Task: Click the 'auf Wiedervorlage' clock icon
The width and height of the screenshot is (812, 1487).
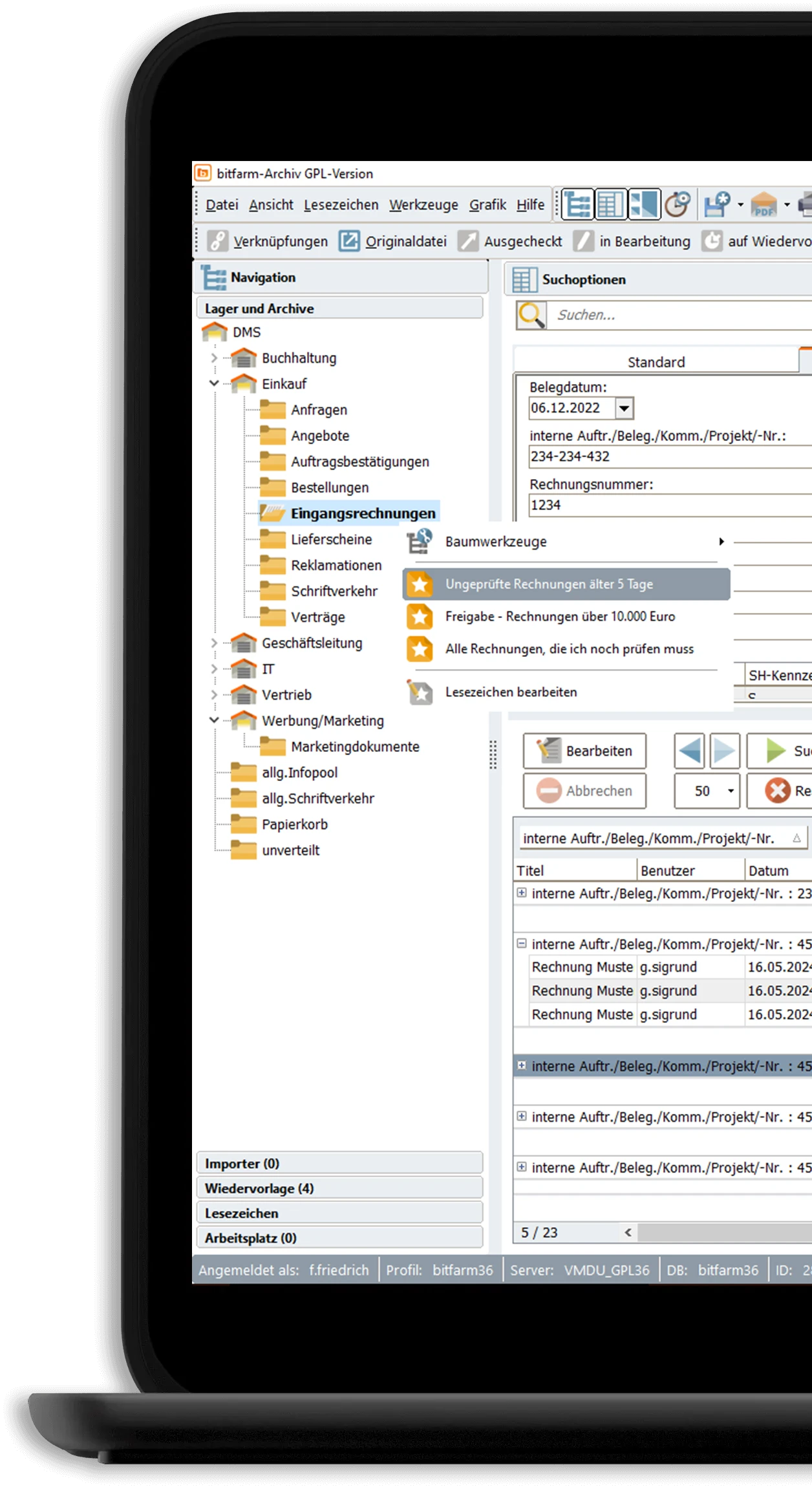Action: 712,241
